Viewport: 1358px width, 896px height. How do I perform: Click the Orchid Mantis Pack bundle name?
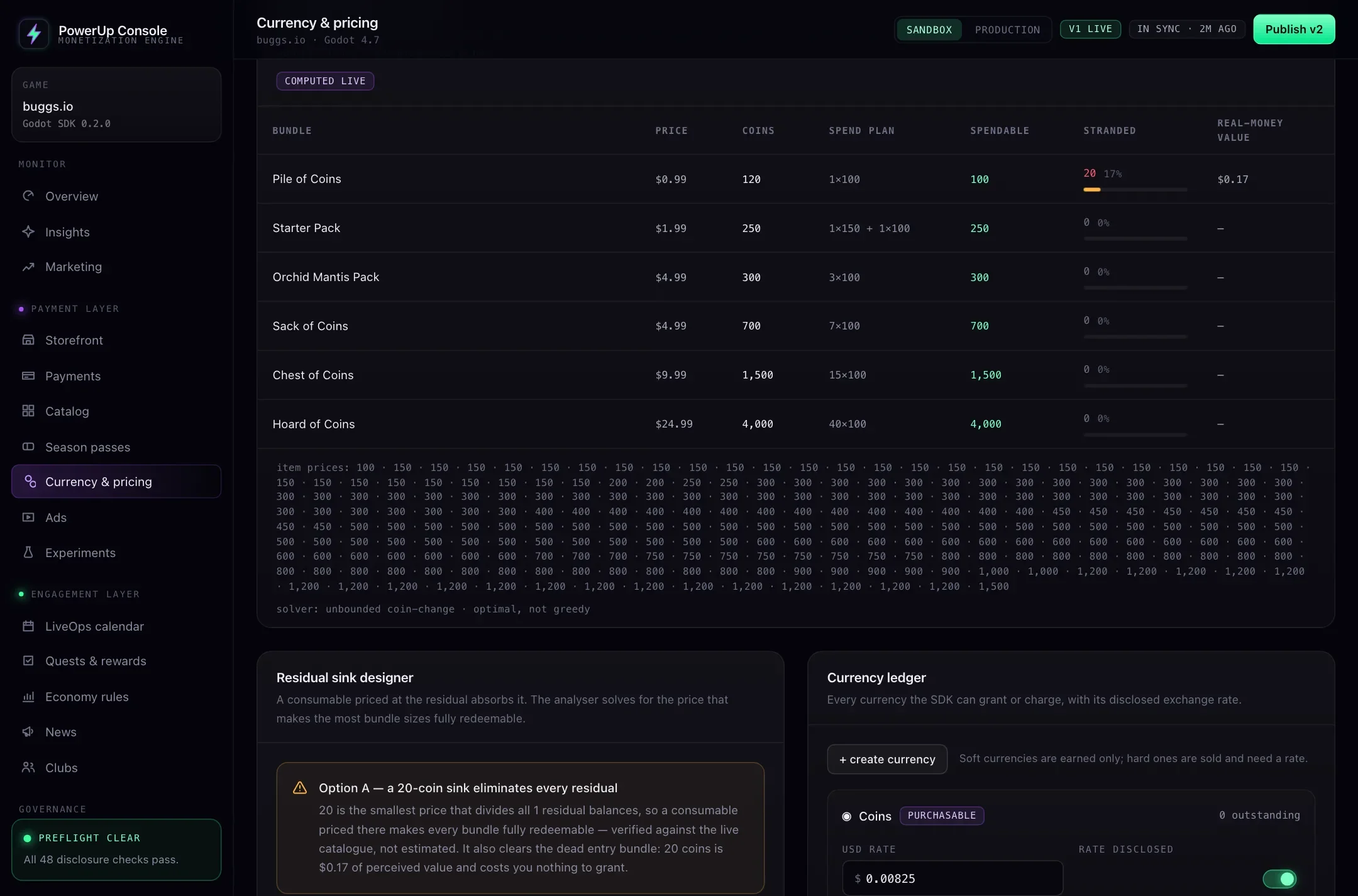pyautogui.click(x=326, y=277)
